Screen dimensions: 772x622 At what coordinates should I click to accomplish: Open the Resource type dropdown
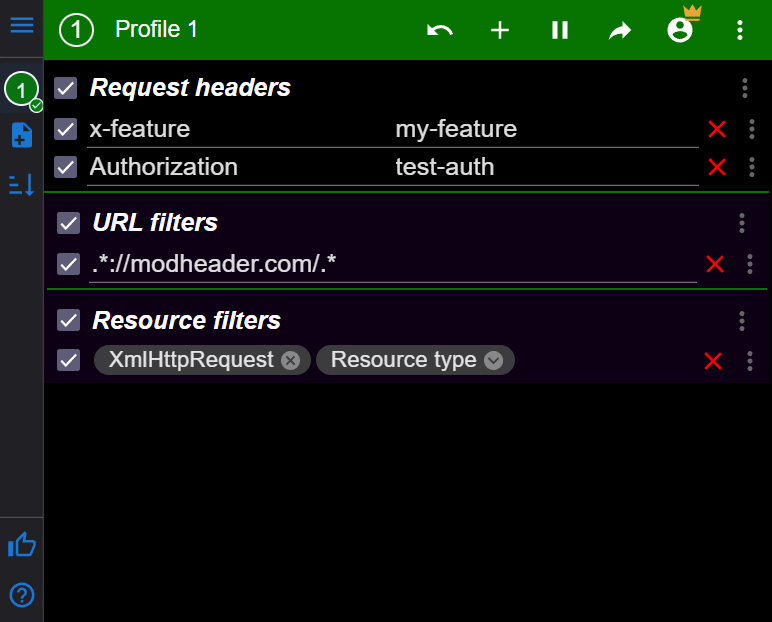click(493, 360)
